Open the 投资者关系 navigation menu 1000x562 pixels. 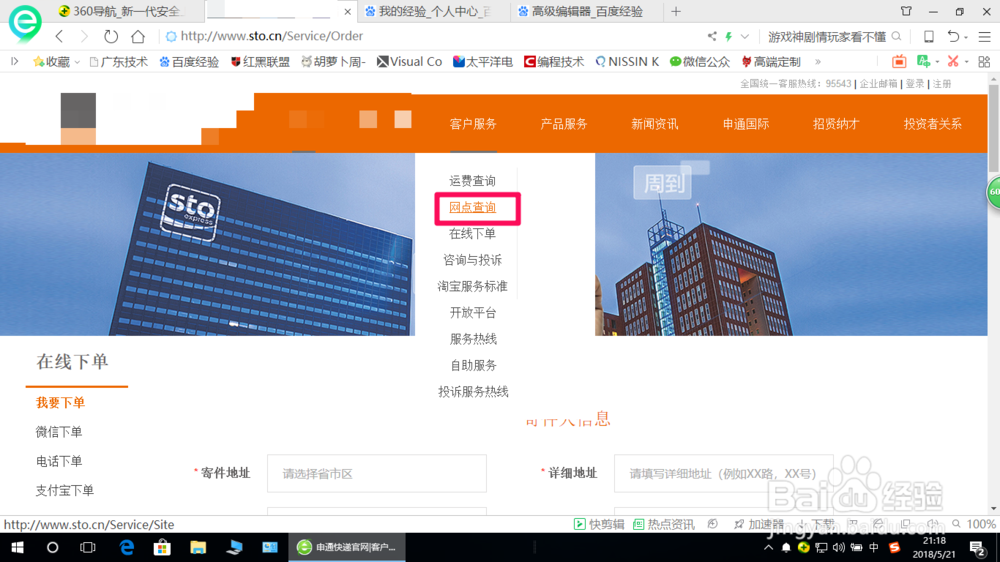coord(932,124)
